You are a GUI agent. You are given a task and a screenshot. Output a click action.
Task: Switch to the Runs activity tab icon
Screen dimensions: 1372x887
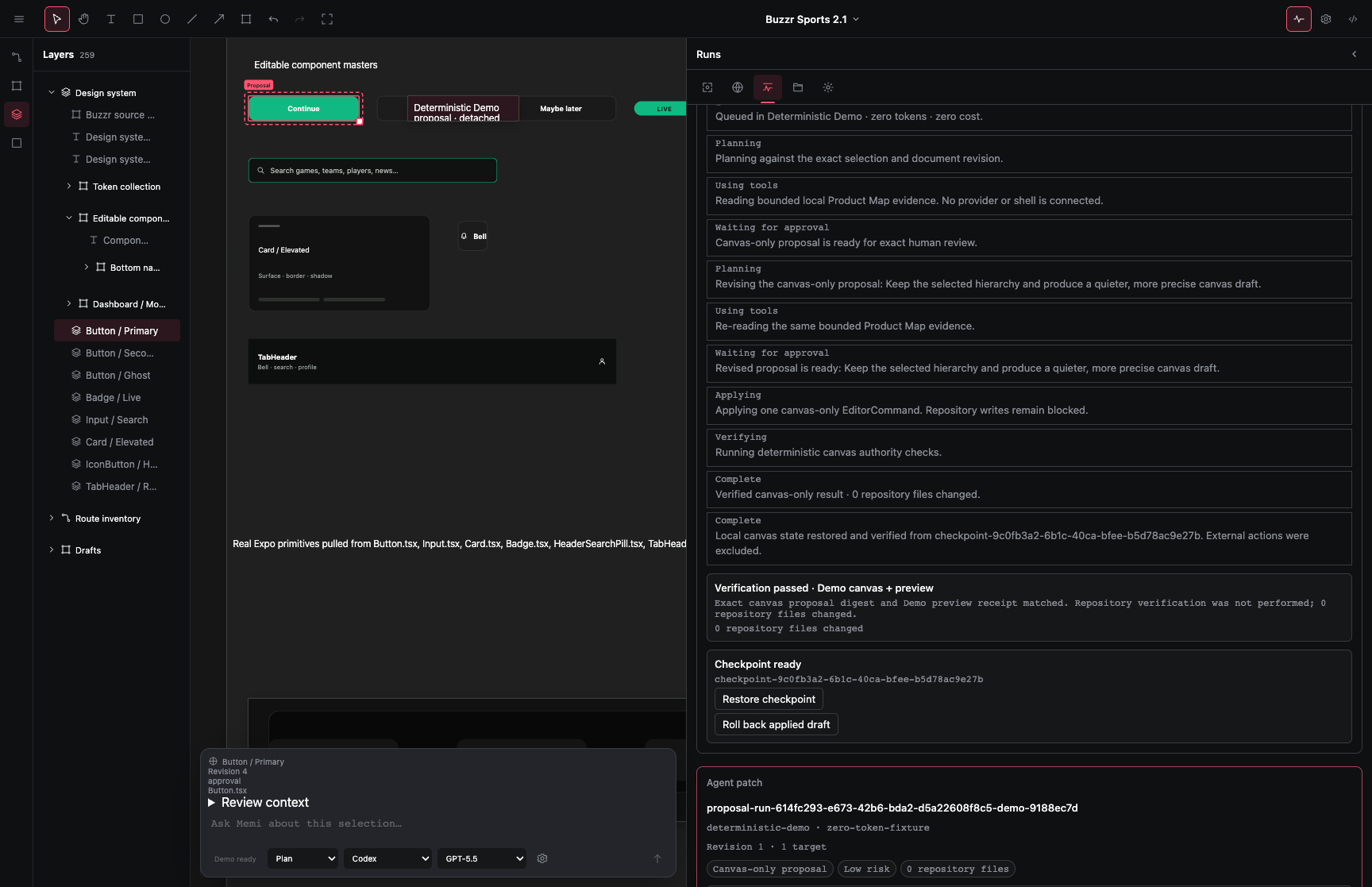click(x=768, y=87)
